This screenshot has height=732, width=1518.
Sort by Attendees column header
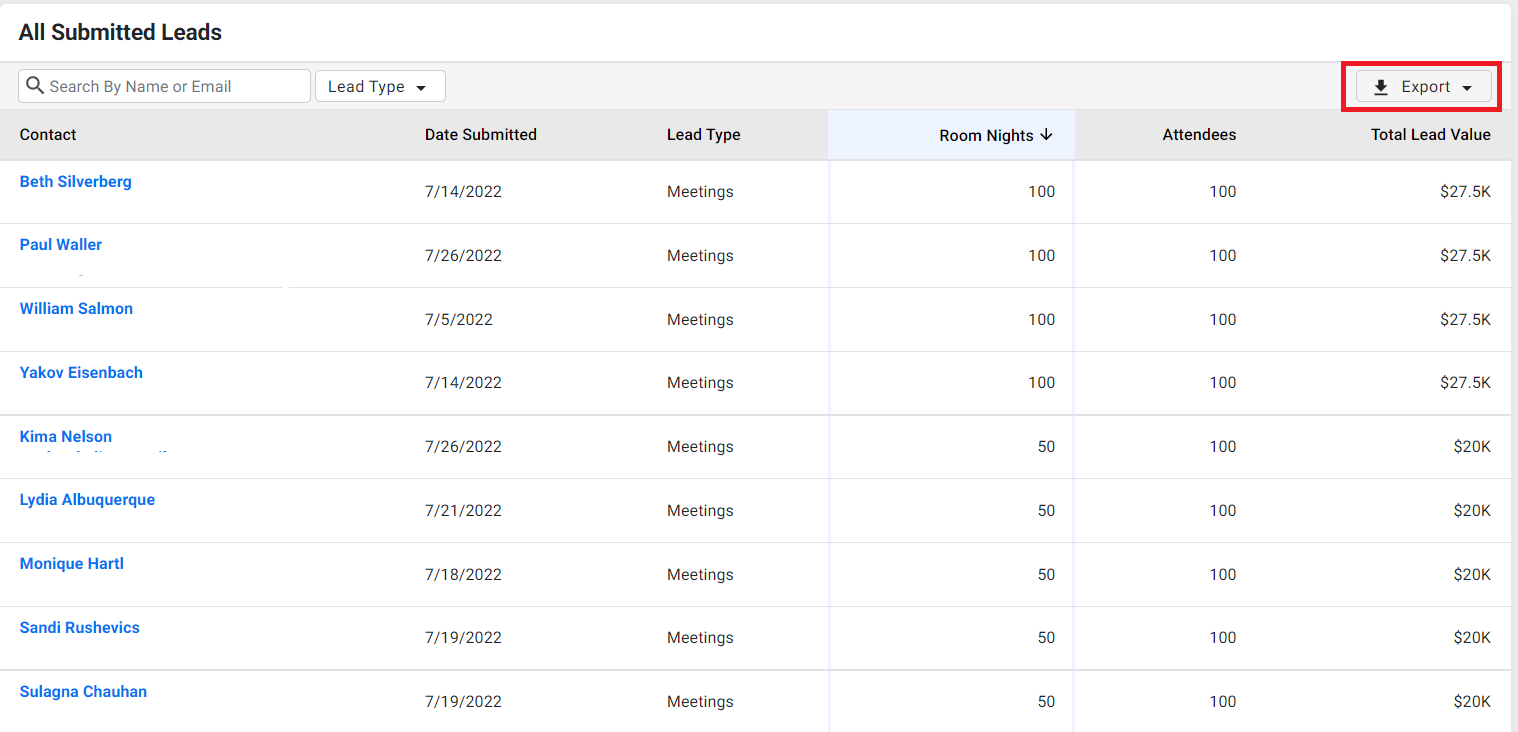pyautogui.click(x=1199, y=134)
